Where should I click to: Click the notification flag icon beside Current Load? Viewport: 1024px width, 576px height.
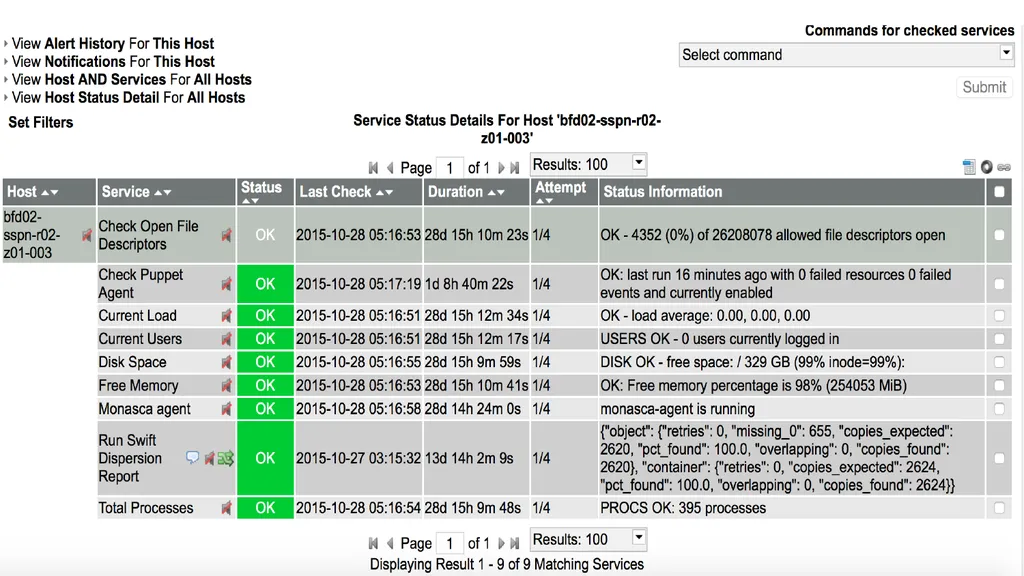[x=226, y=315]
